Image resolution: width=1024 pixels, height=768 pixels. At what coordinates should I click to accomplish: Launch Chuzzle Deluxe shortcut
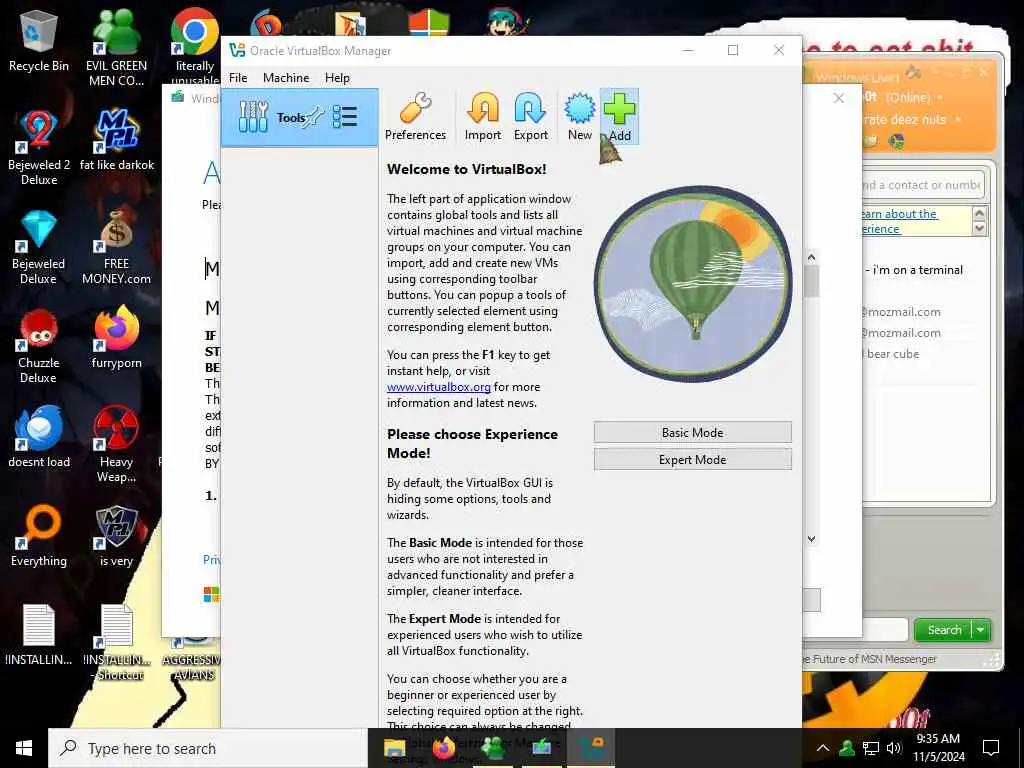(x=39, y=345)
